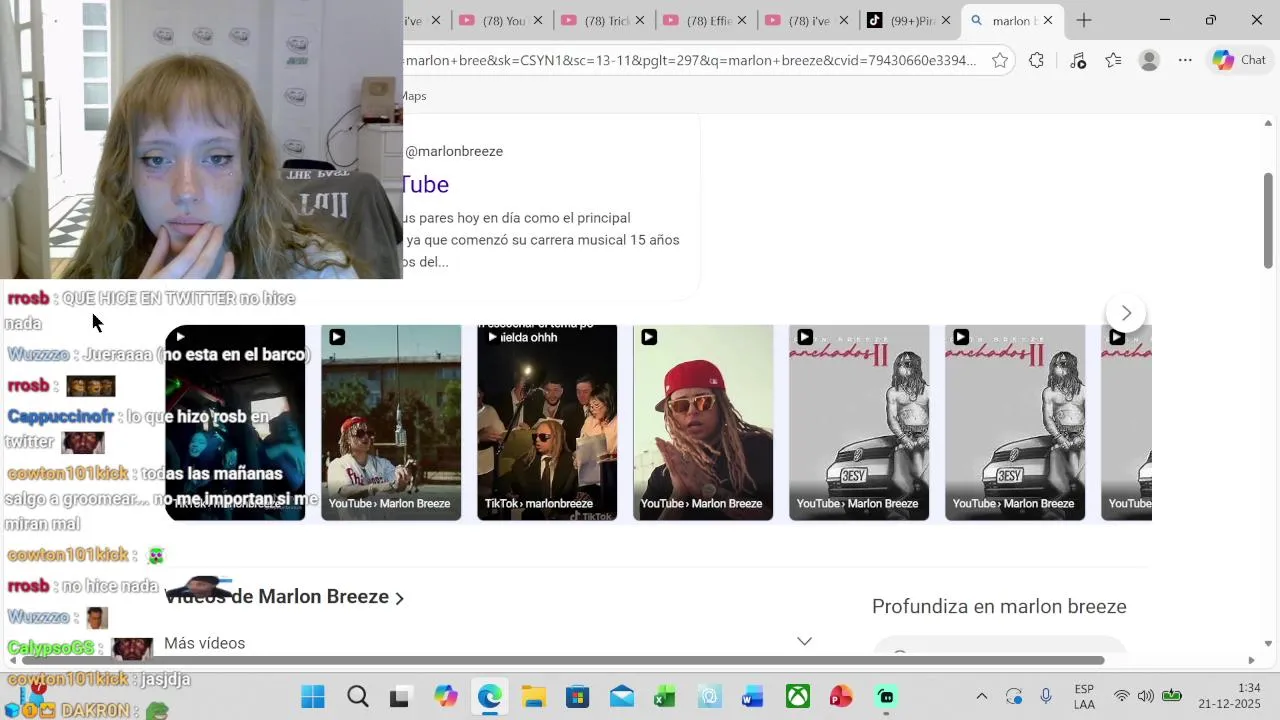Close the '(78) Tricl' tab
Image resolution: width=1280 pixels, height=720 pixels.
(640, 20)
